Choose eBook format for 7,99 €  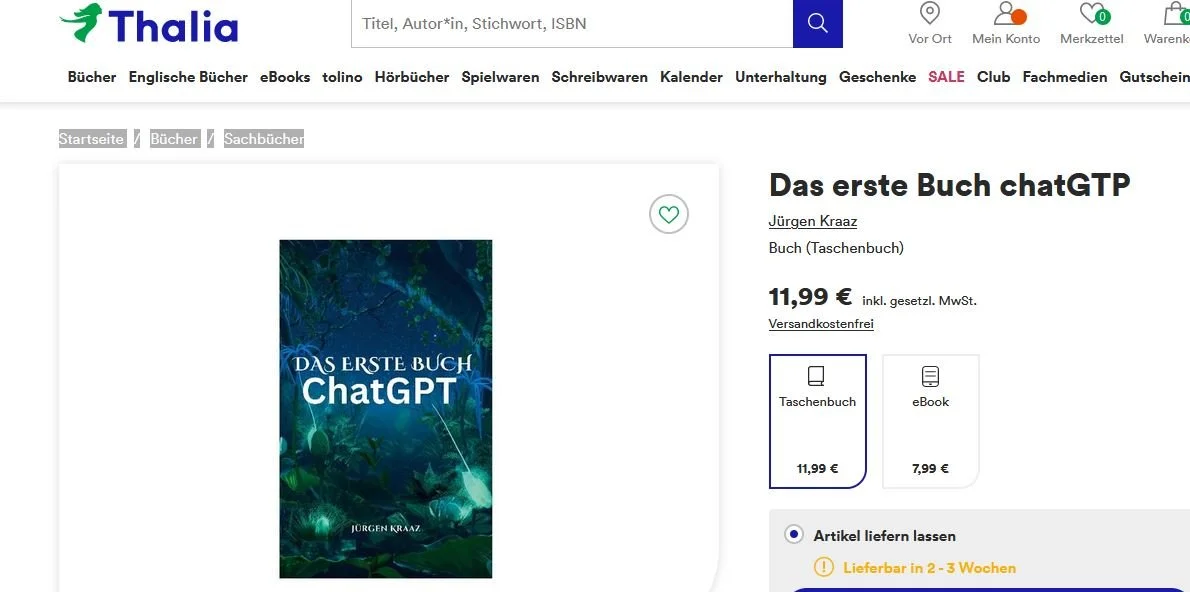coord(930,421)
